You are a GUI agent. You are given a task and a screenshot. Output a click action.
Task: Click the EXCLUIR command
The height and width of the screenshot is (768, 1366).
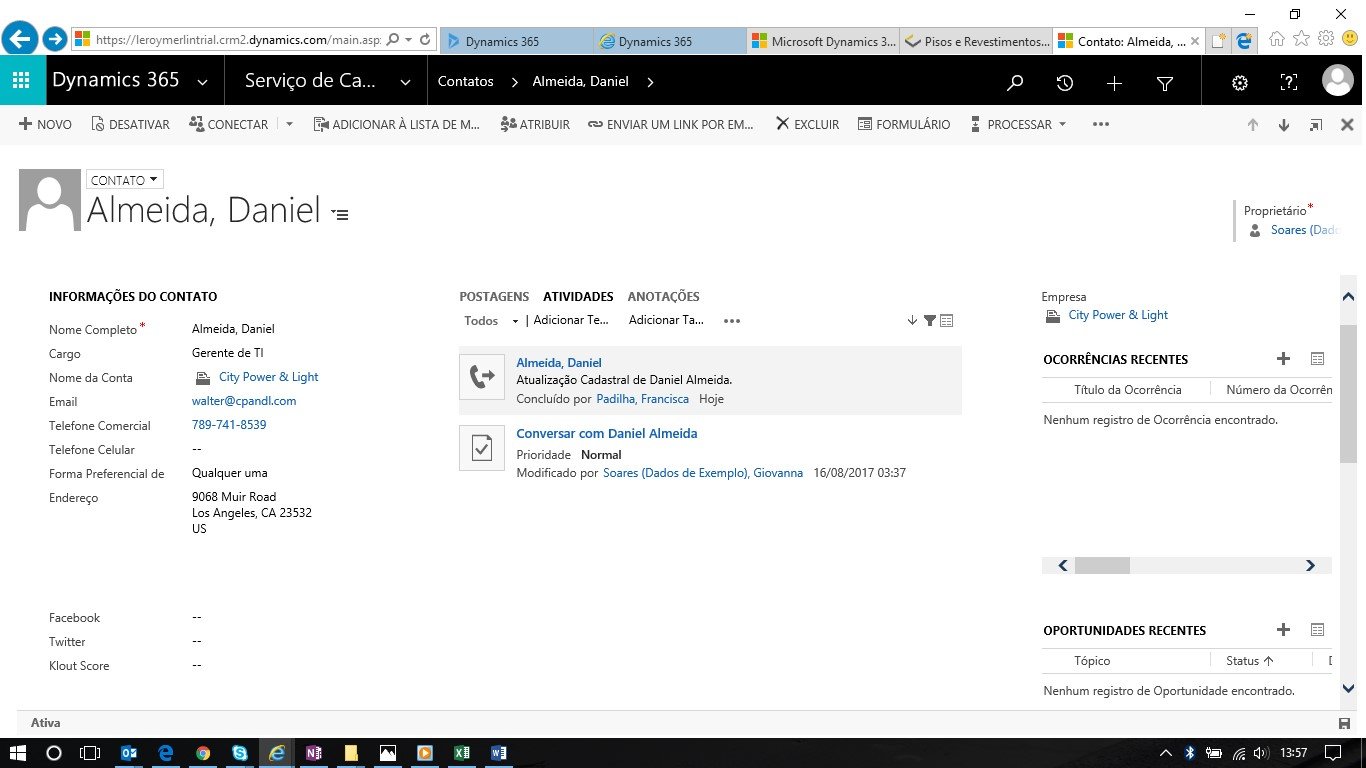(807, 125)
